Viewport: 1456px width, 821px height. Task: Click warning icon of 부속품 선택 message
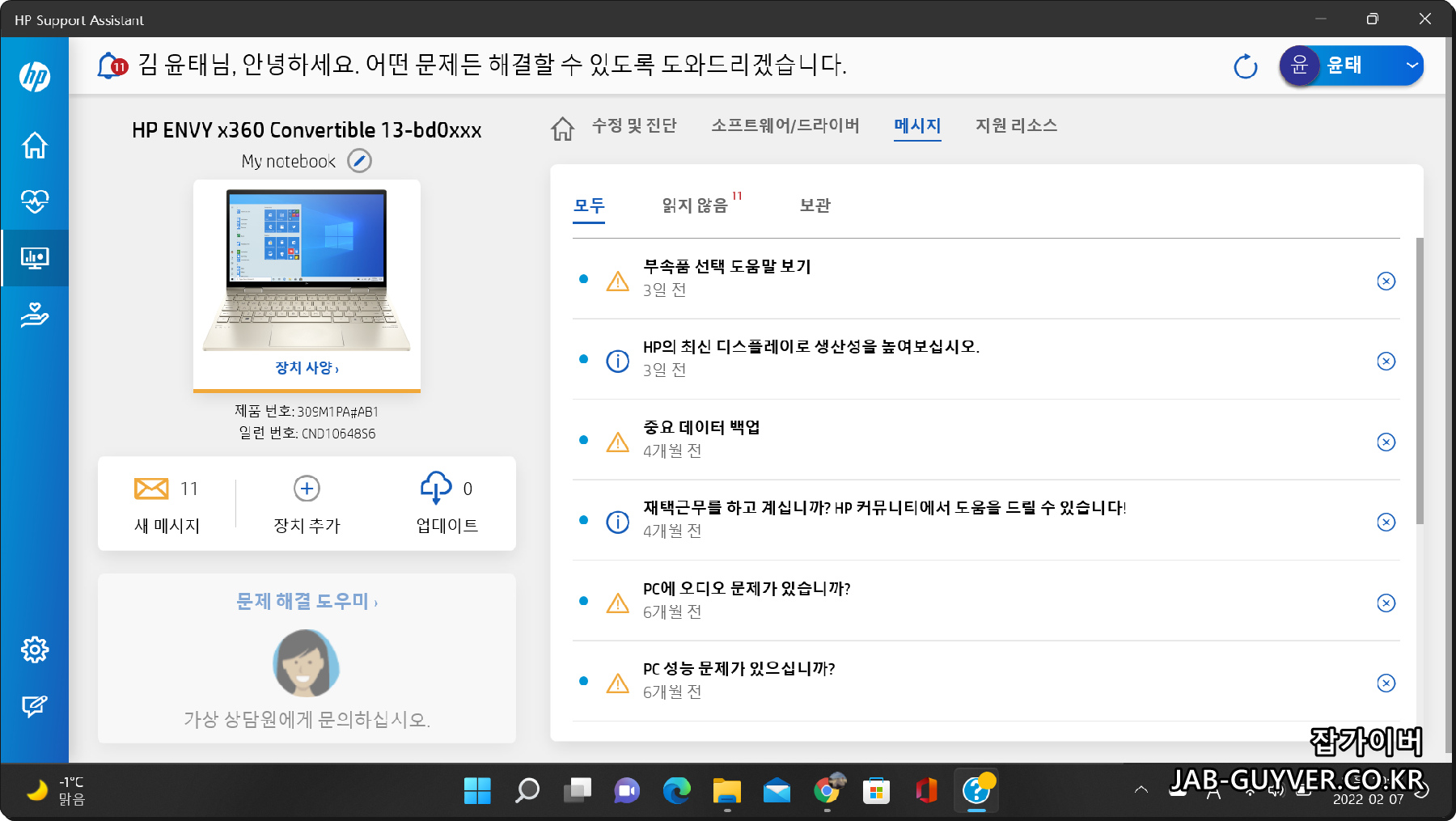point(618,281)
